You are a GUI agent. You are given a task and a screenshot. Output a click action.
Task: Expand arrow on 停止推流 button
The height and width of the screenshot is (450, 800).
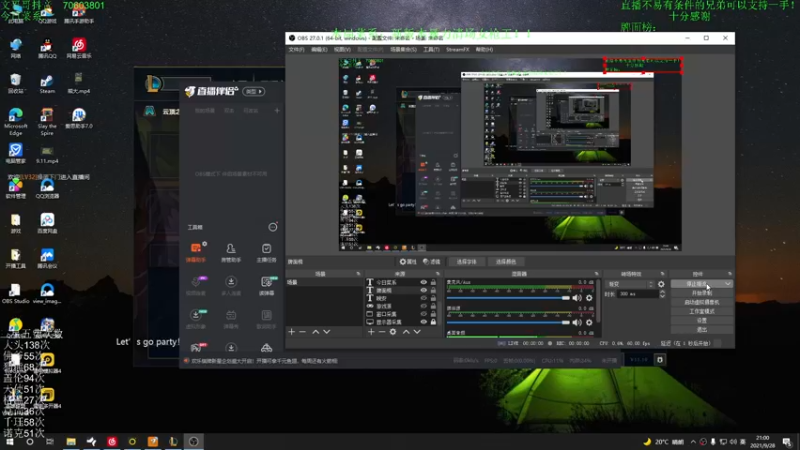(728, 284)
